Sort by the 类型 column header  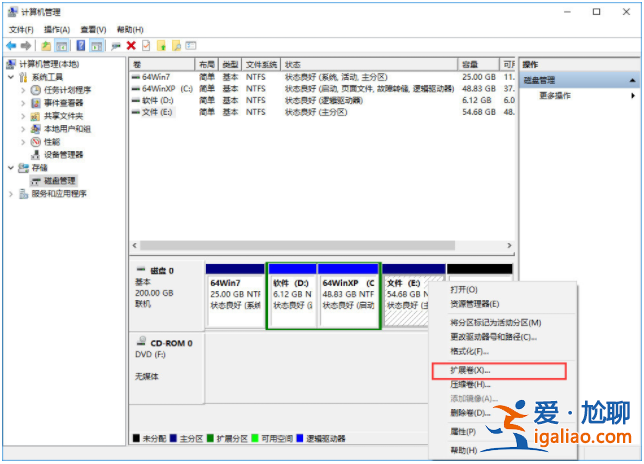[230, 64]
